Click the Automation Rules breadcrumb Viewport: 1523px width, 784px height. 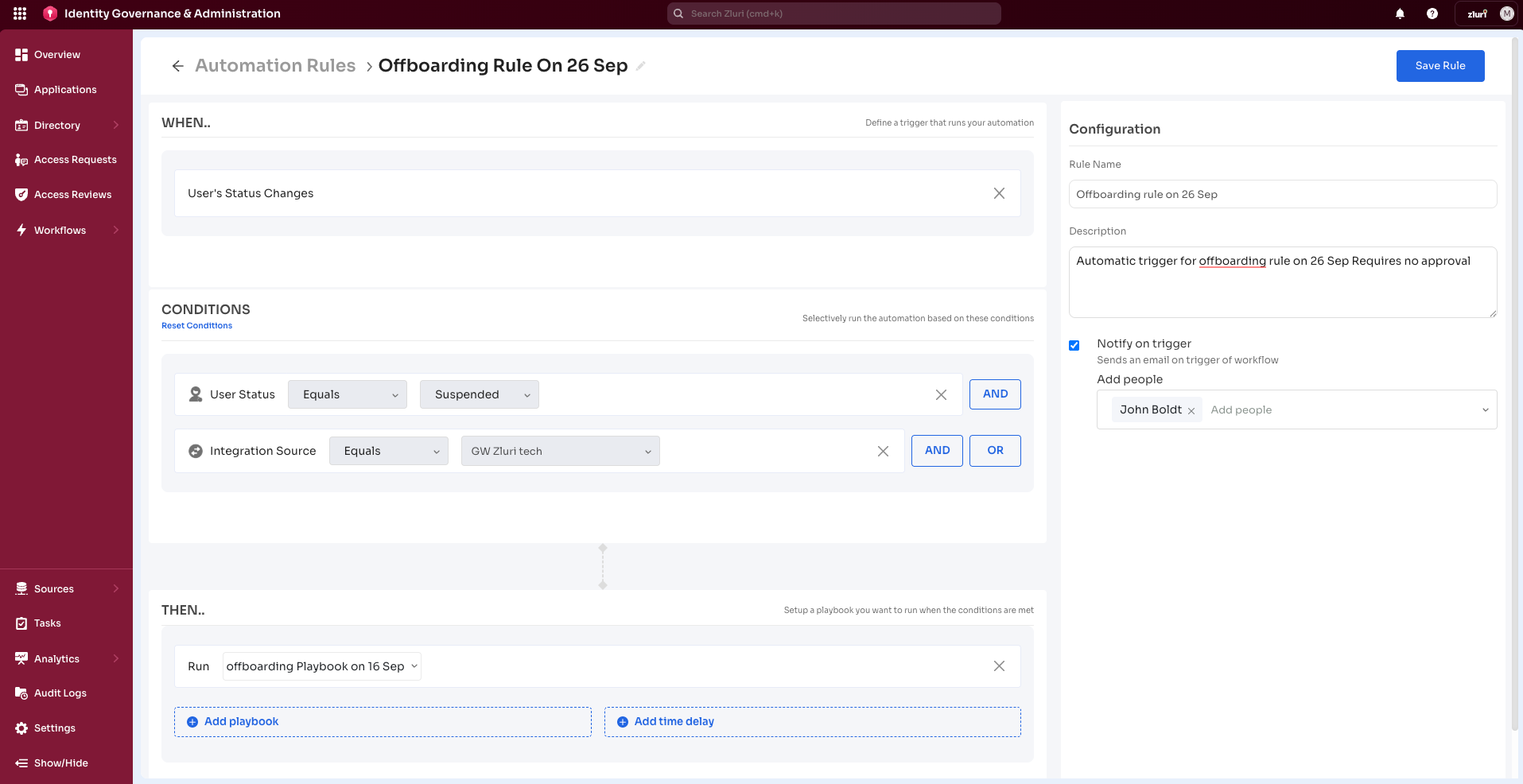(x=275, y=65)
